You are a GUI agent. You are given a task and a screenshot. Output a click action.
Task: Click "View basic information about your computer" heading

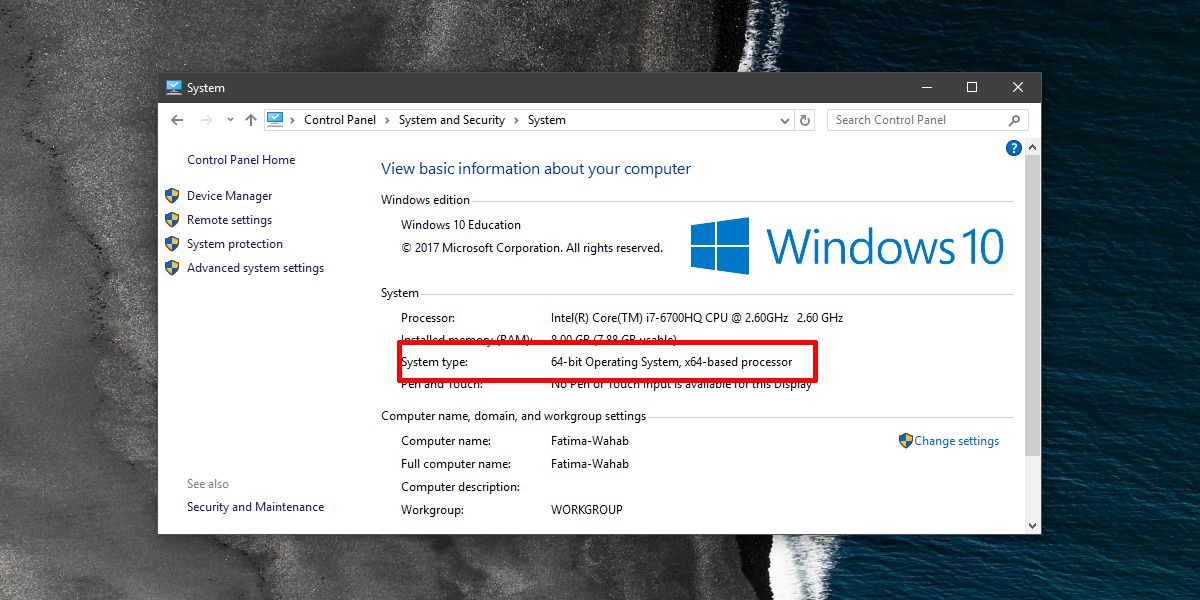pos(536,169)
